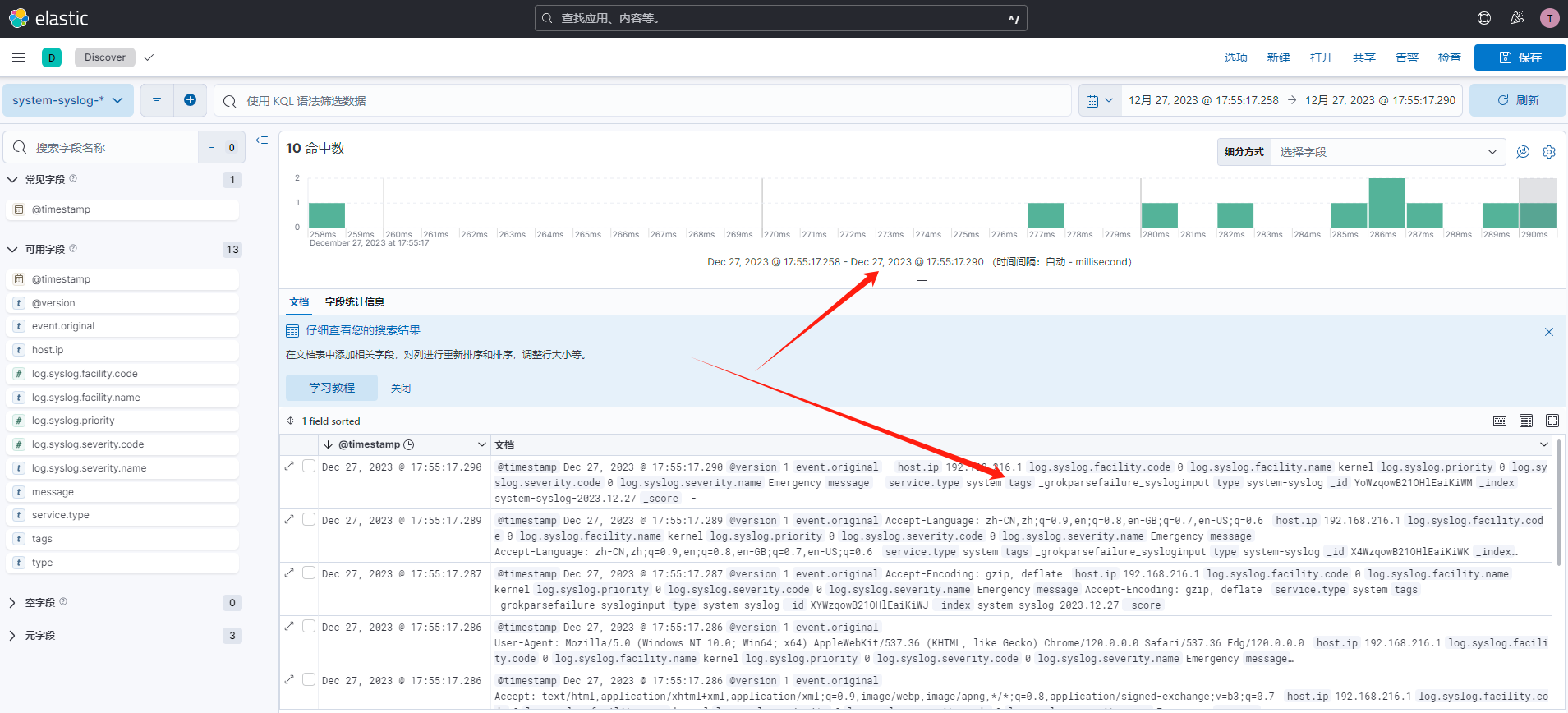The image size is (1568, 713).
Task: Select first row checkbox for 17:55:17.286
Action: (x=309, y=626)
